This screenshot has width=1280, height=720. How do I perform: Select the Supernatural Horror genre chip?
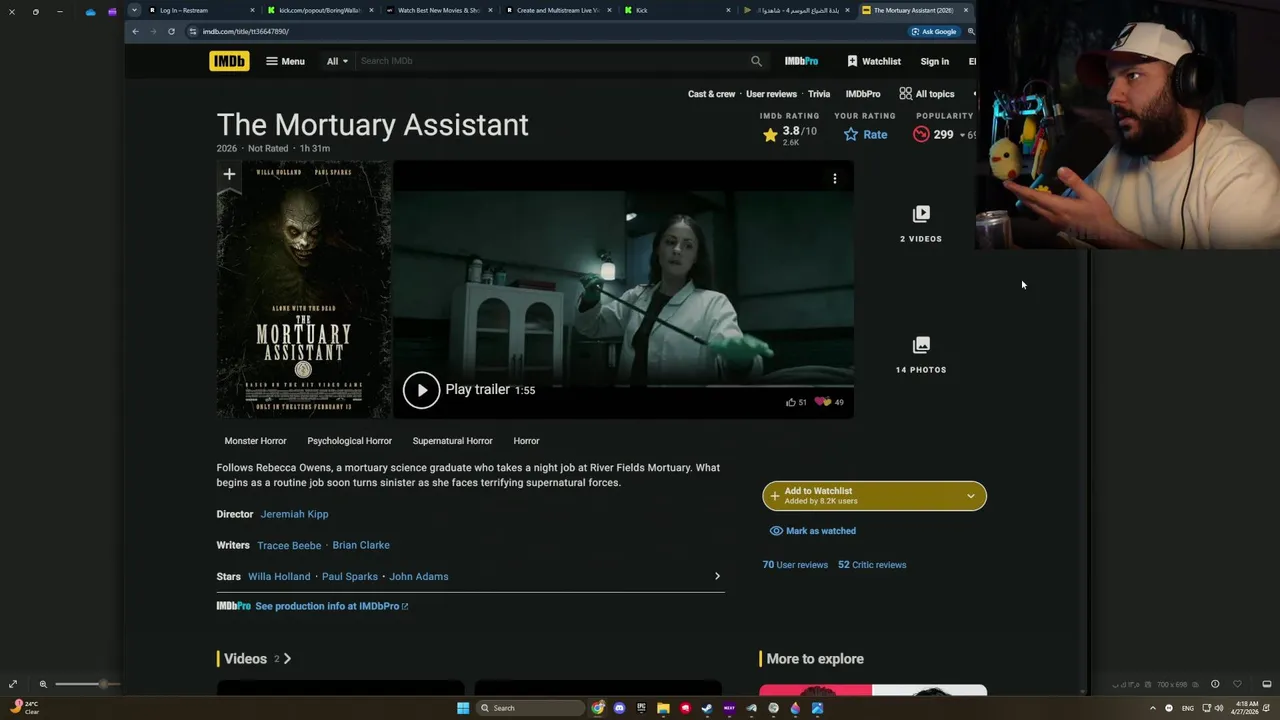point(452,441)
